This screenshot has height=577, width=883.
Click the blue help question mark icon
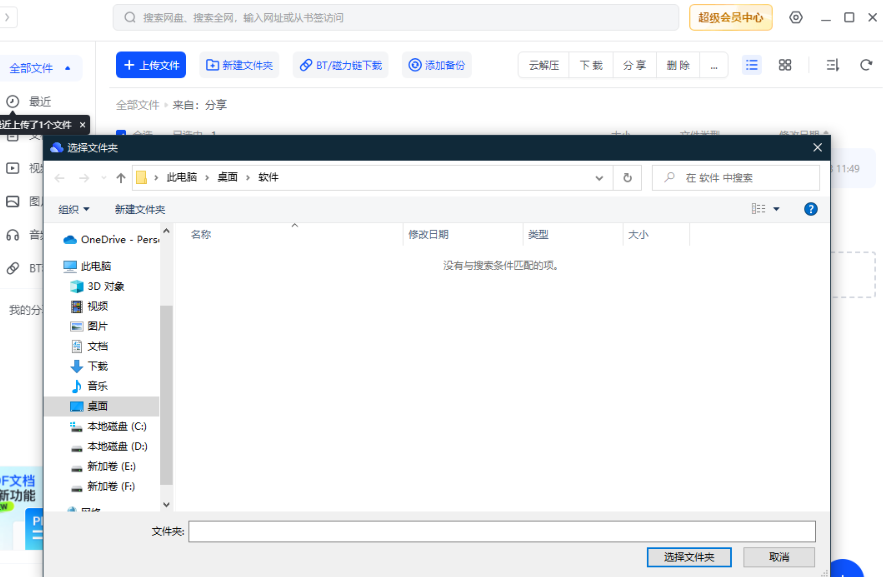811,209
